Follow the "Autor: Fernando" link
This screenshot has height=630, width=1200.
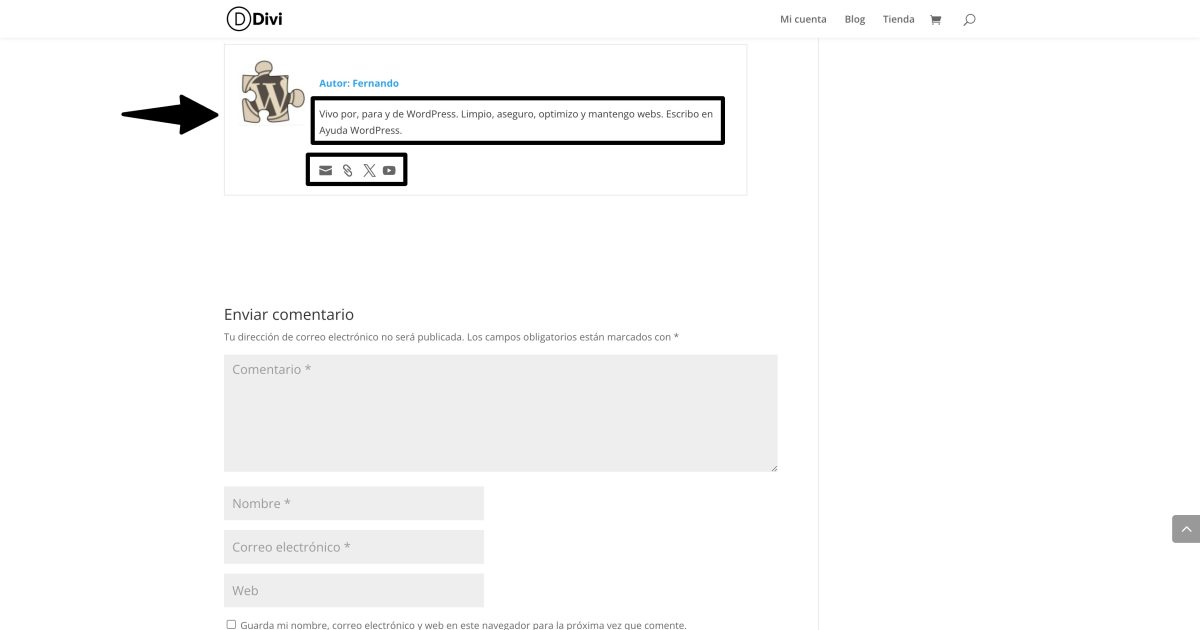(x=359, y=83)
